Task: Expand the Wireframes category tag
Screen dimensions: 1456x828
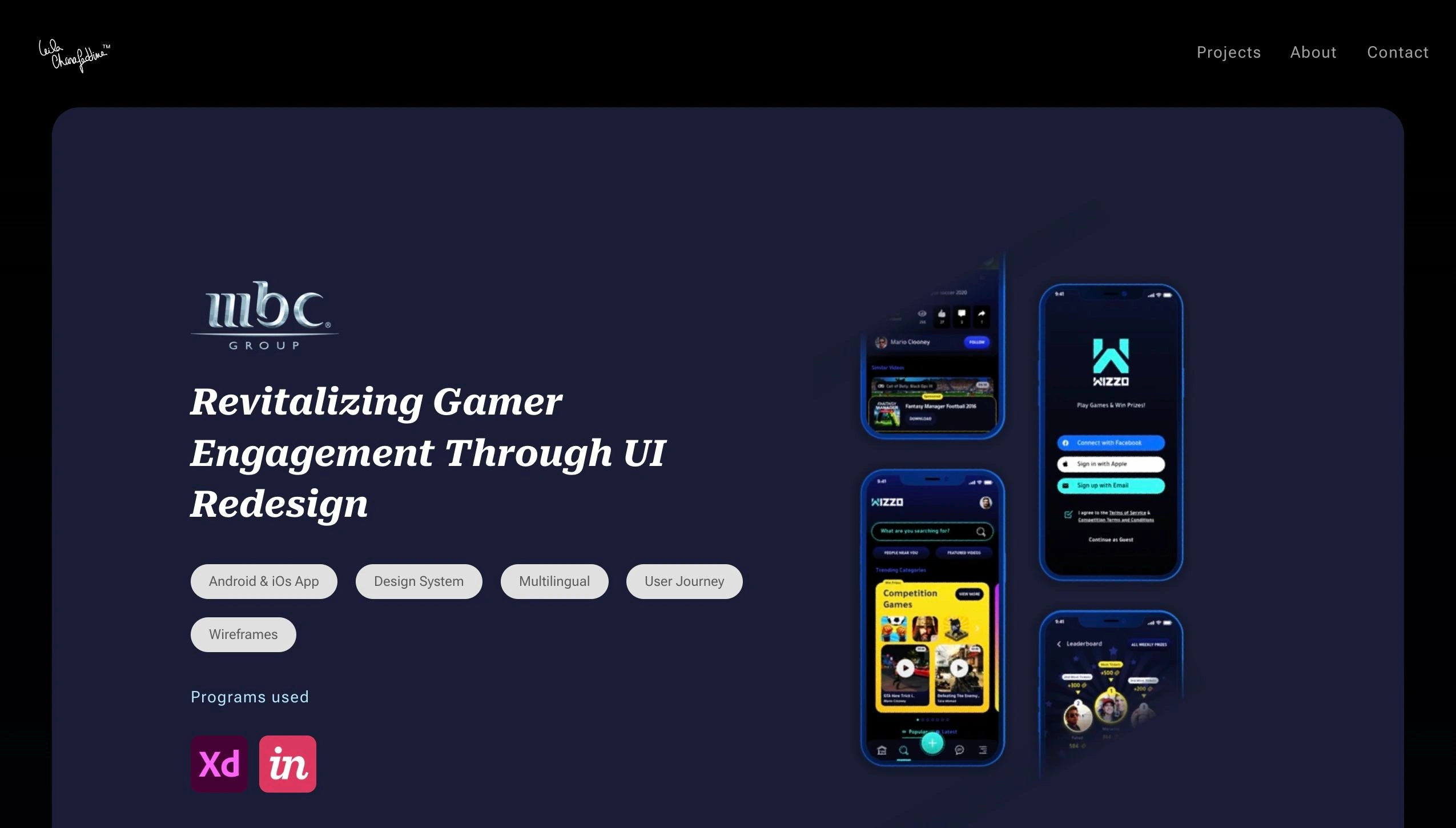Action: (x=243, y=634)
